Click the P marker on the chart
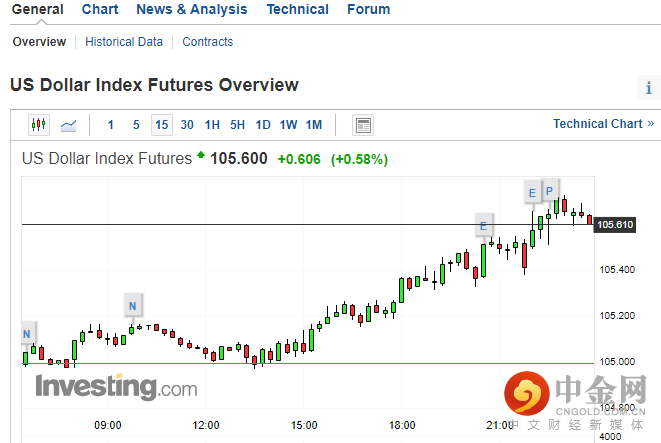 549,190
